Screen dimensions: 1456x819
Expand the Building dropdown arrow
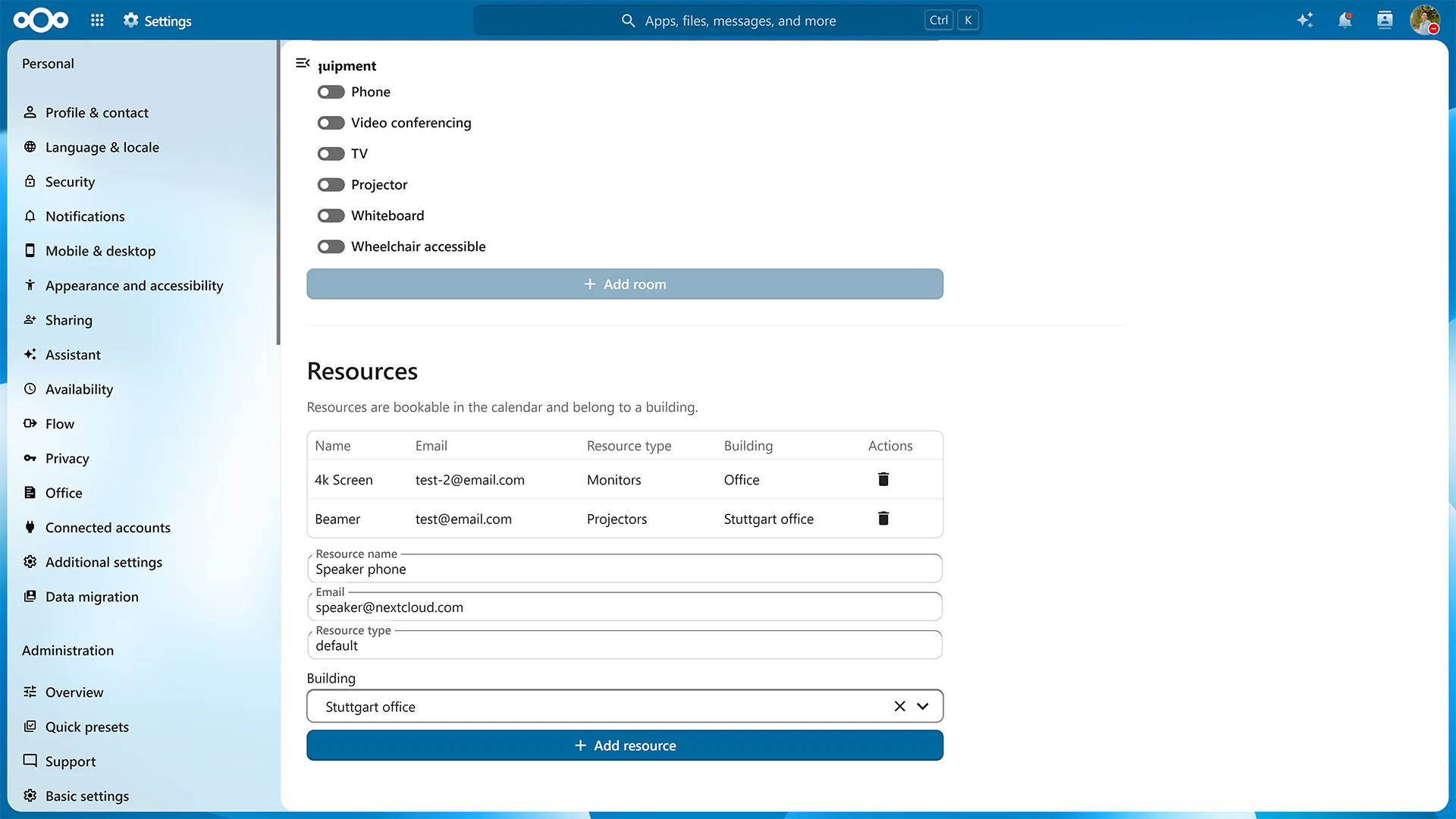[x=922, y=707]
